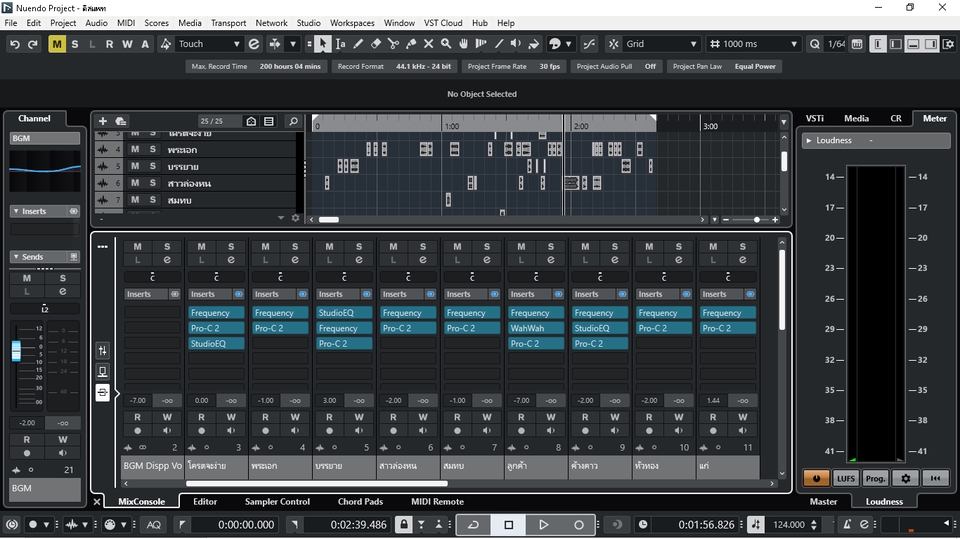Adjust the BGM channel volume fader
Image resolution: width=960 pixels, height=539 pixels.
pos(17,351)
